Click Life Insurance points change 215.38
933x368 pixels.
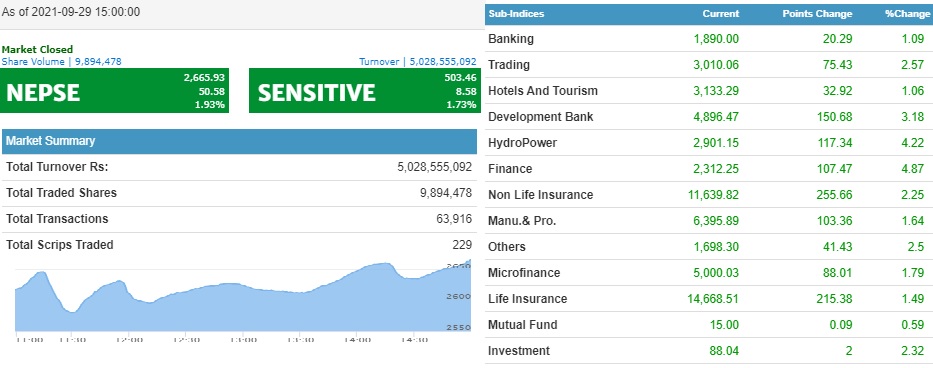[835, 299]
